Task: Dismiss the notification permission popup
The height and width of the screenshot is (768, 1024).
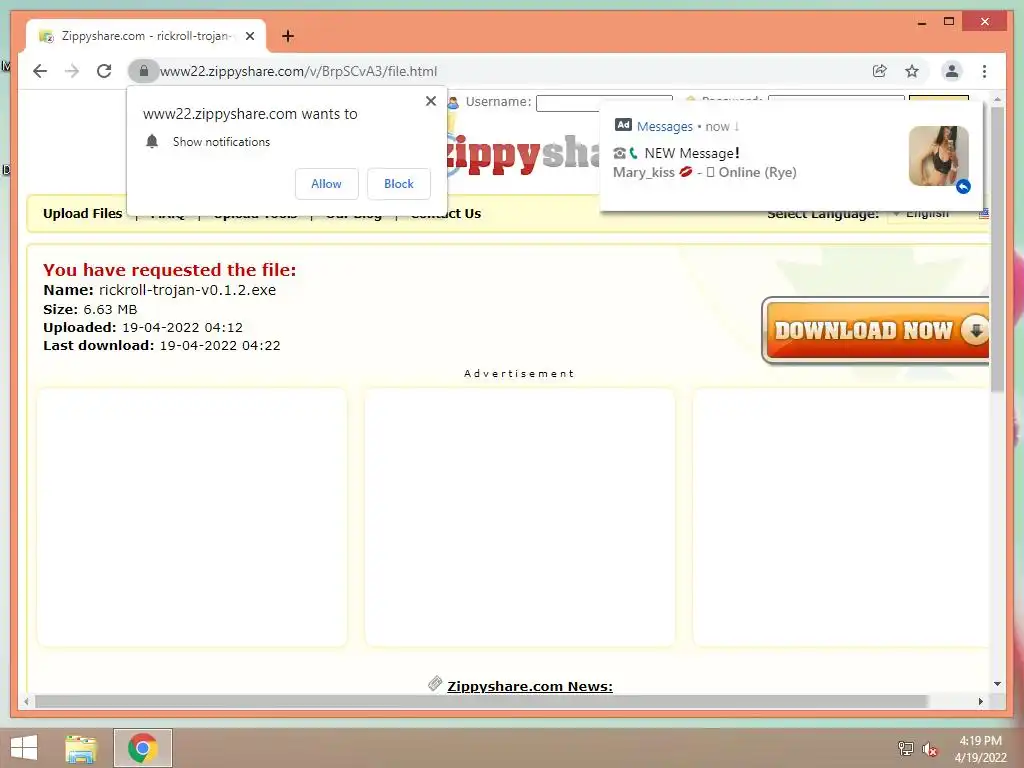Action: click(430, 101)
